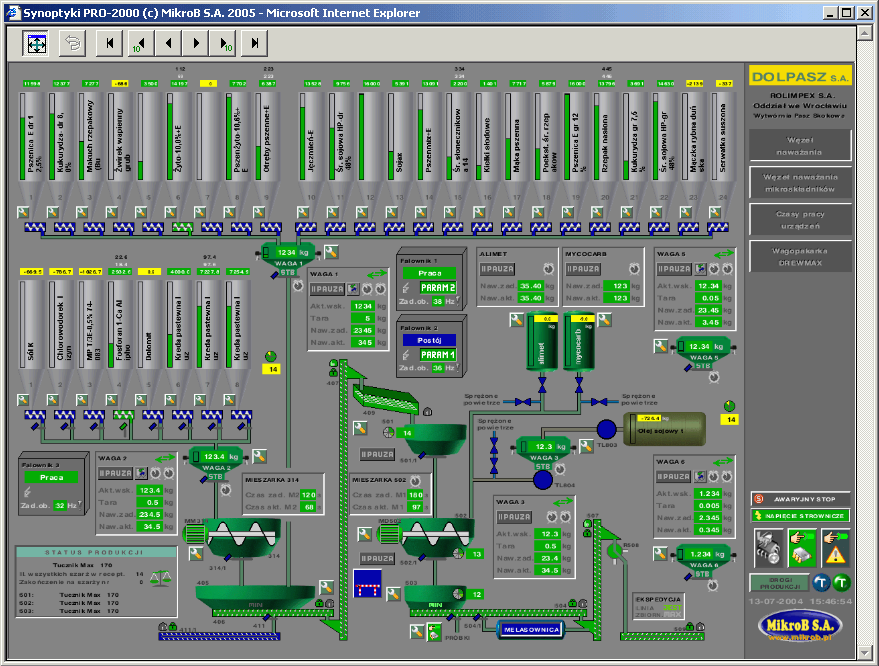Click the wrench under the Pszenica E dr 1 silo
Viewport: 879px width, 666px height.
(x=23, y=212)
